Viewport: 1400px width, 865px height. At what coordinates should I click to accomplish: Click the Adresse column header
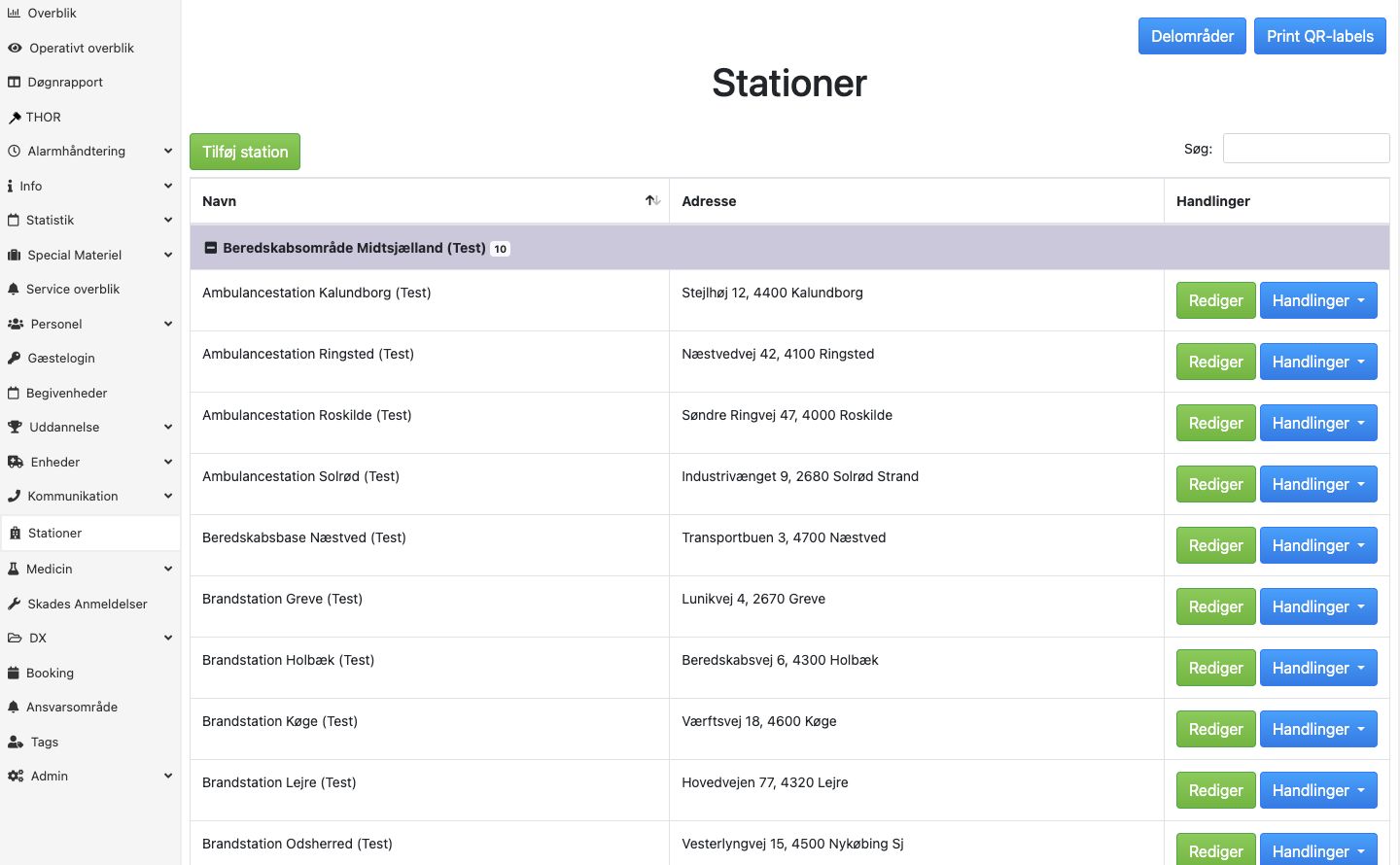[917, 201]
